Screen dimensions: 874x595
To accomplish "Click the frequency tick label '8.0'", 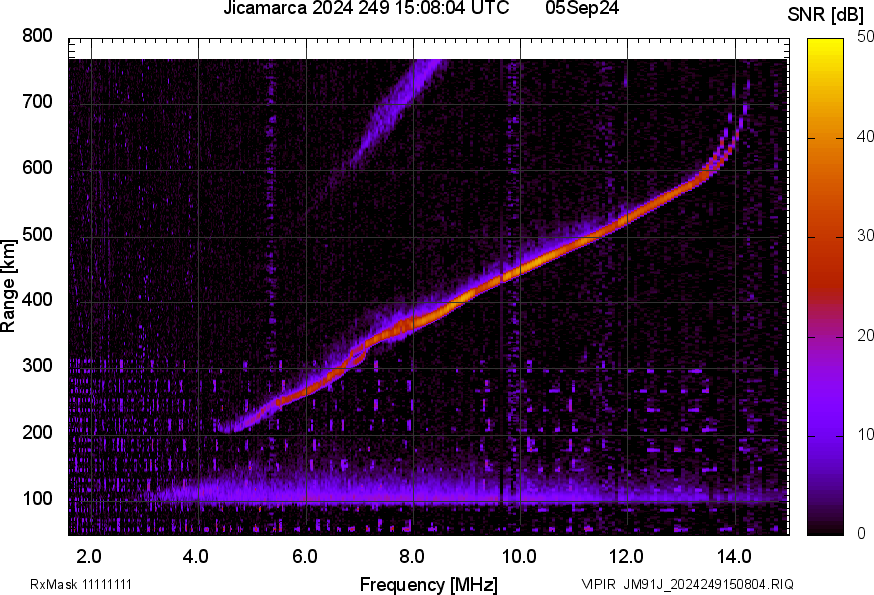I will coord(411,556).
